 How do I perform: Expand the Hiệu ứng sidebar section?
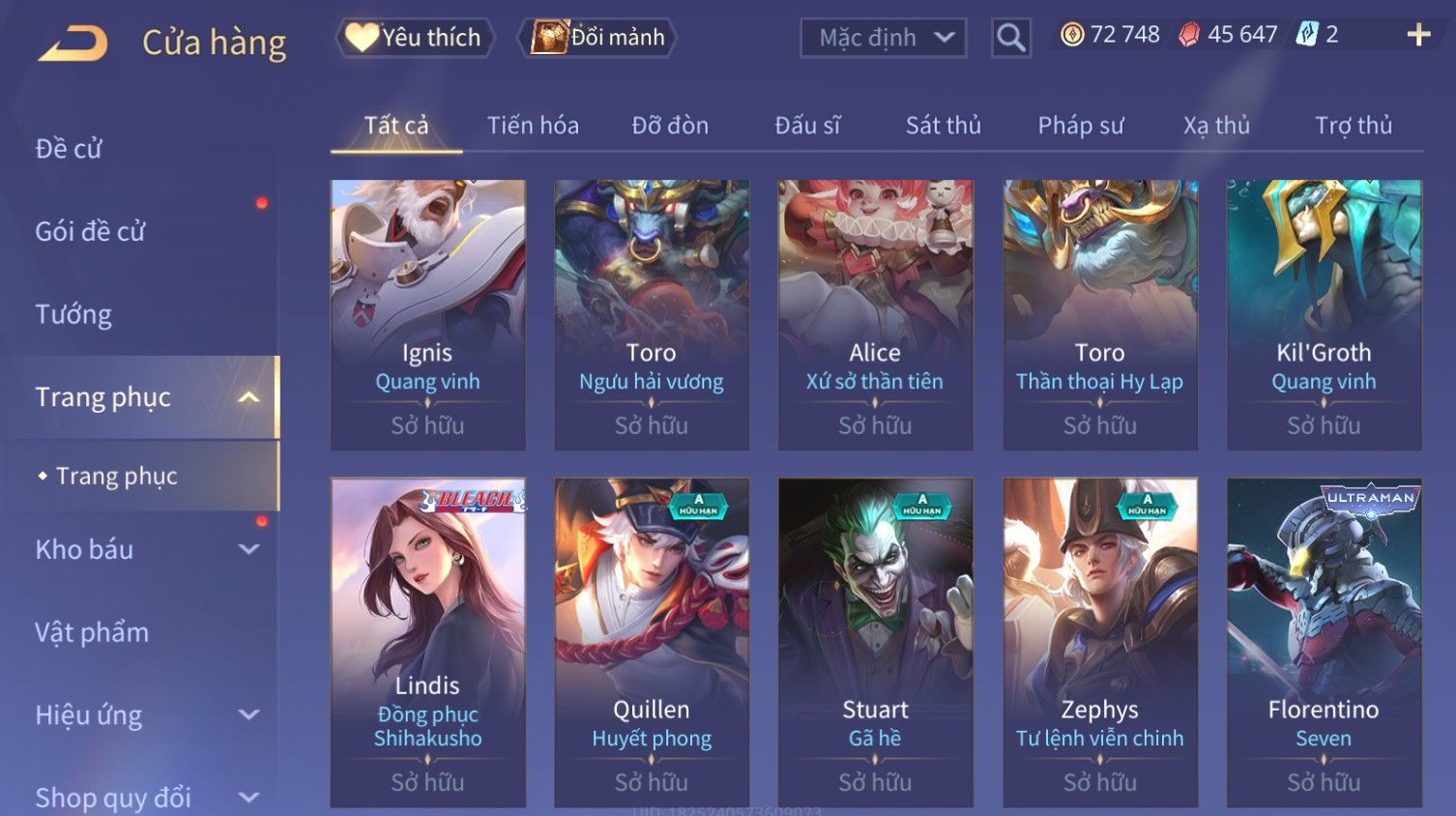pos(248,714)
